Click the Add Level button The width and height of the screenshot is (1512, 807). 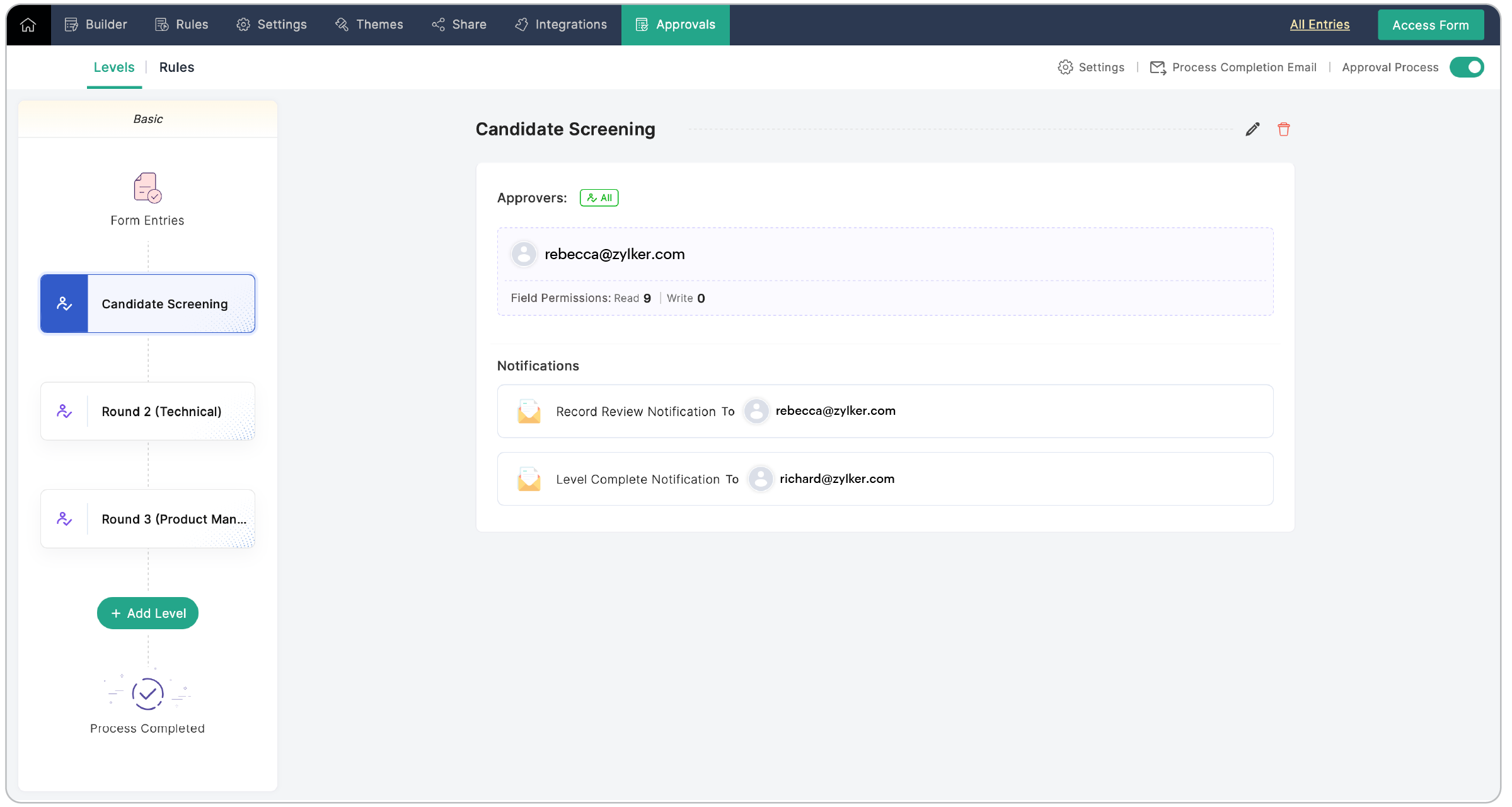point(147,613)
